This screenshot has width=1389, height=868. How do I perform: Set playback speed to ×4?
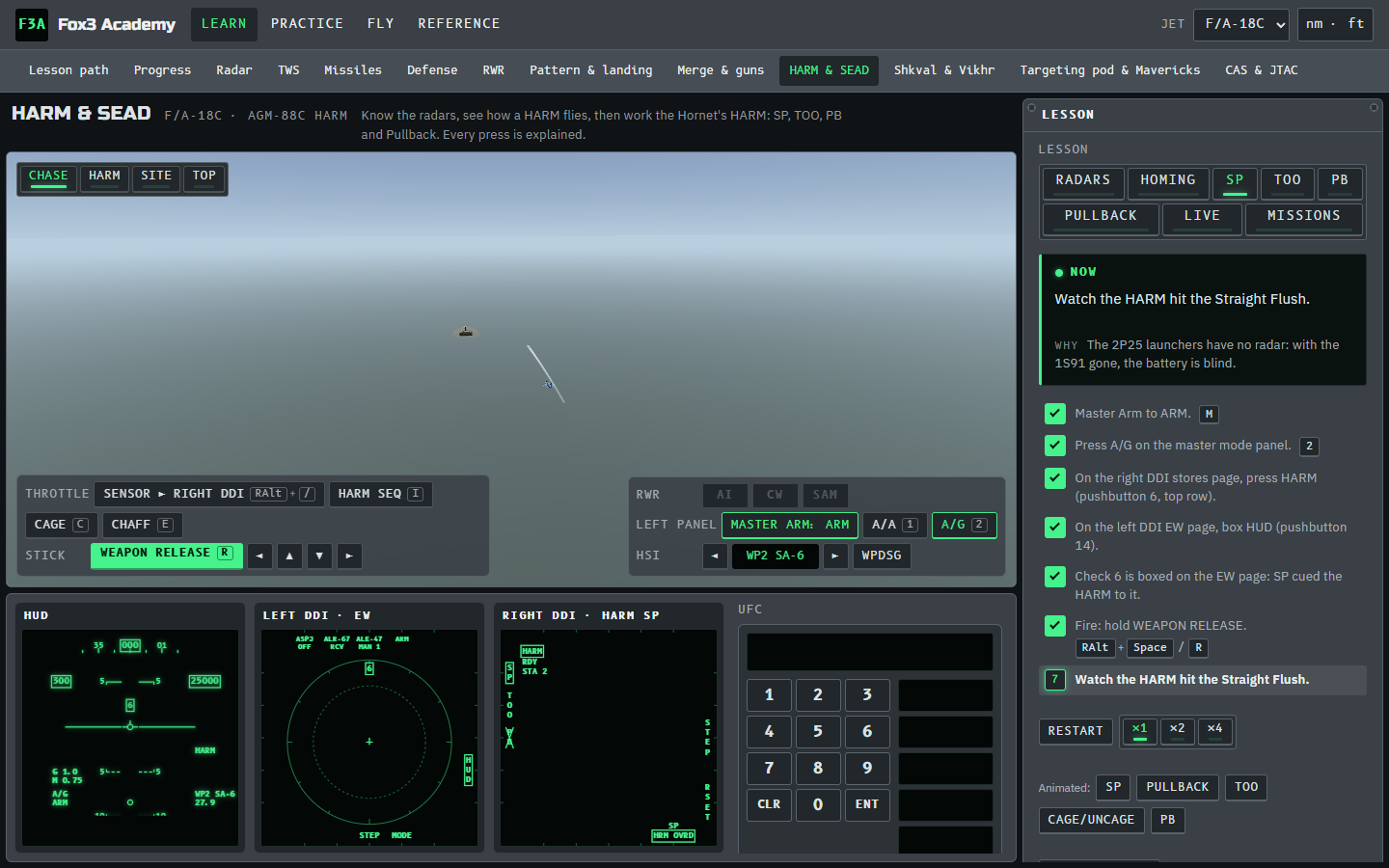coord(1214,731)
